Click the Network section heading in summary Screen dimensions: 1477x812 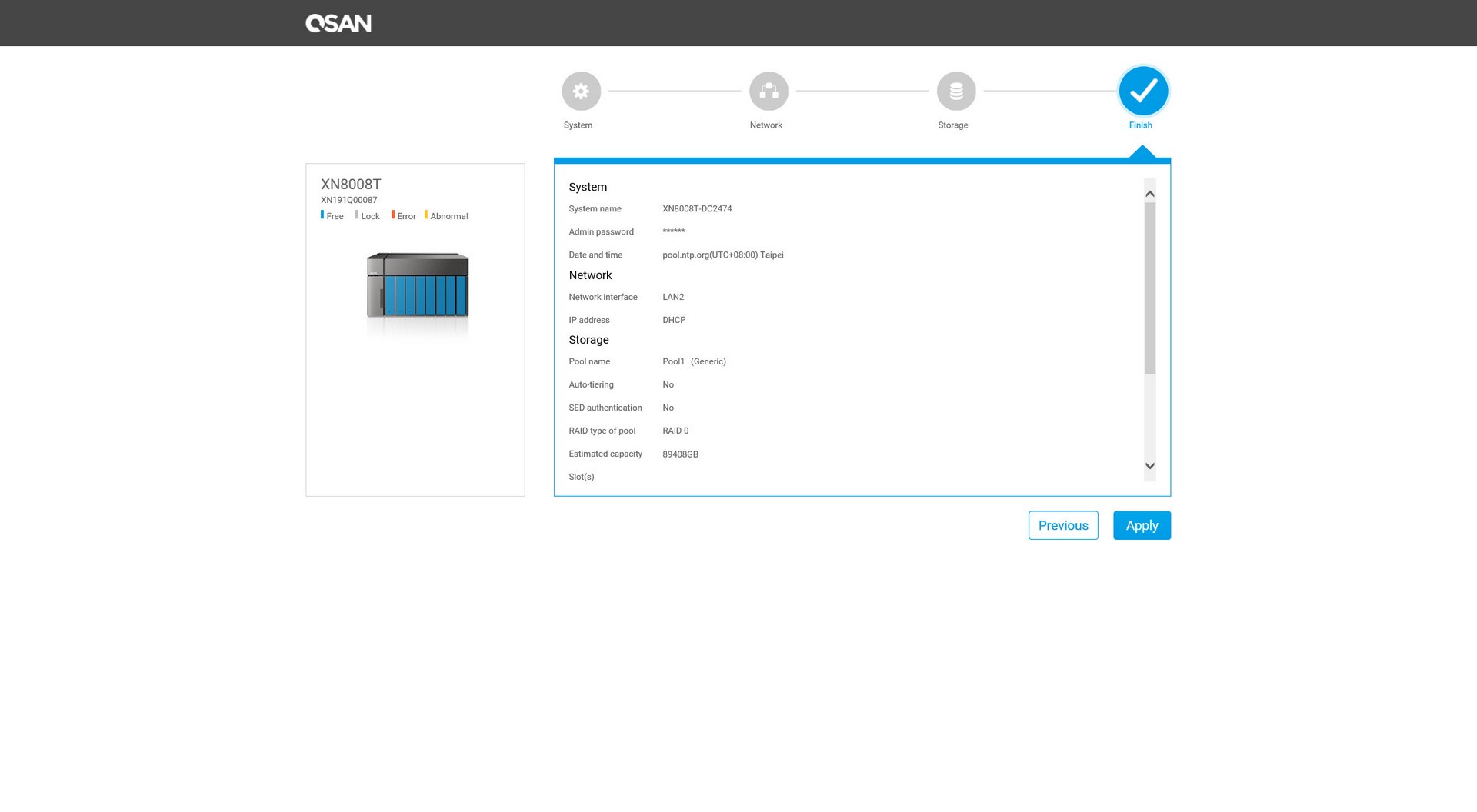click(x=590, y=275)
